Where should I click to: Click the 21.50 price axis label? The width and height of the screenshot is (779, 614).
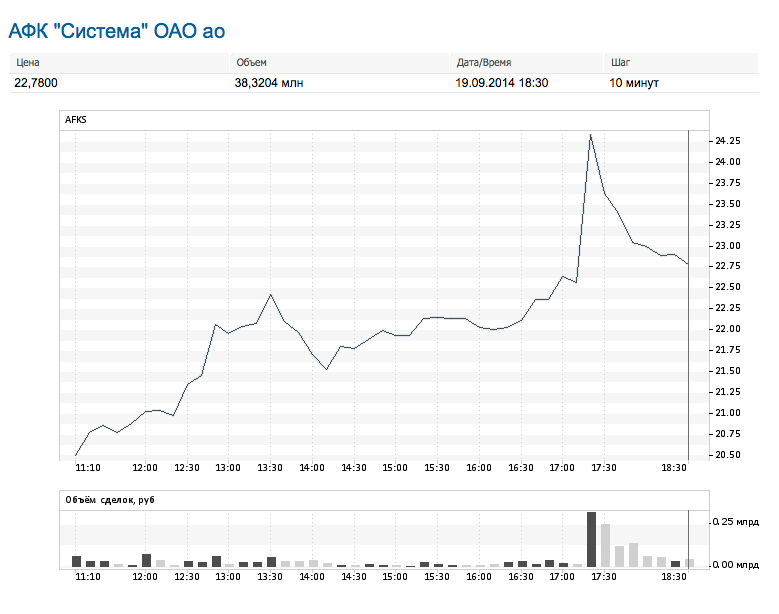(727, 371)
